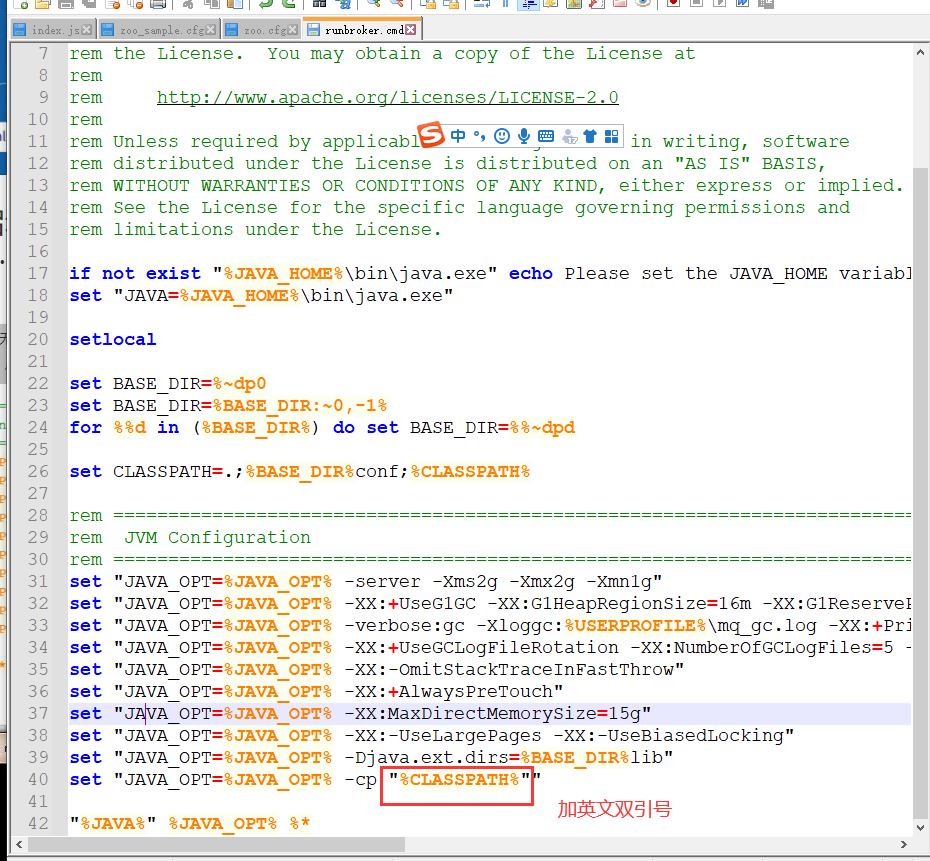Click the Print icon in the toolbar
The image size is (930, 861).
point(158,6)
